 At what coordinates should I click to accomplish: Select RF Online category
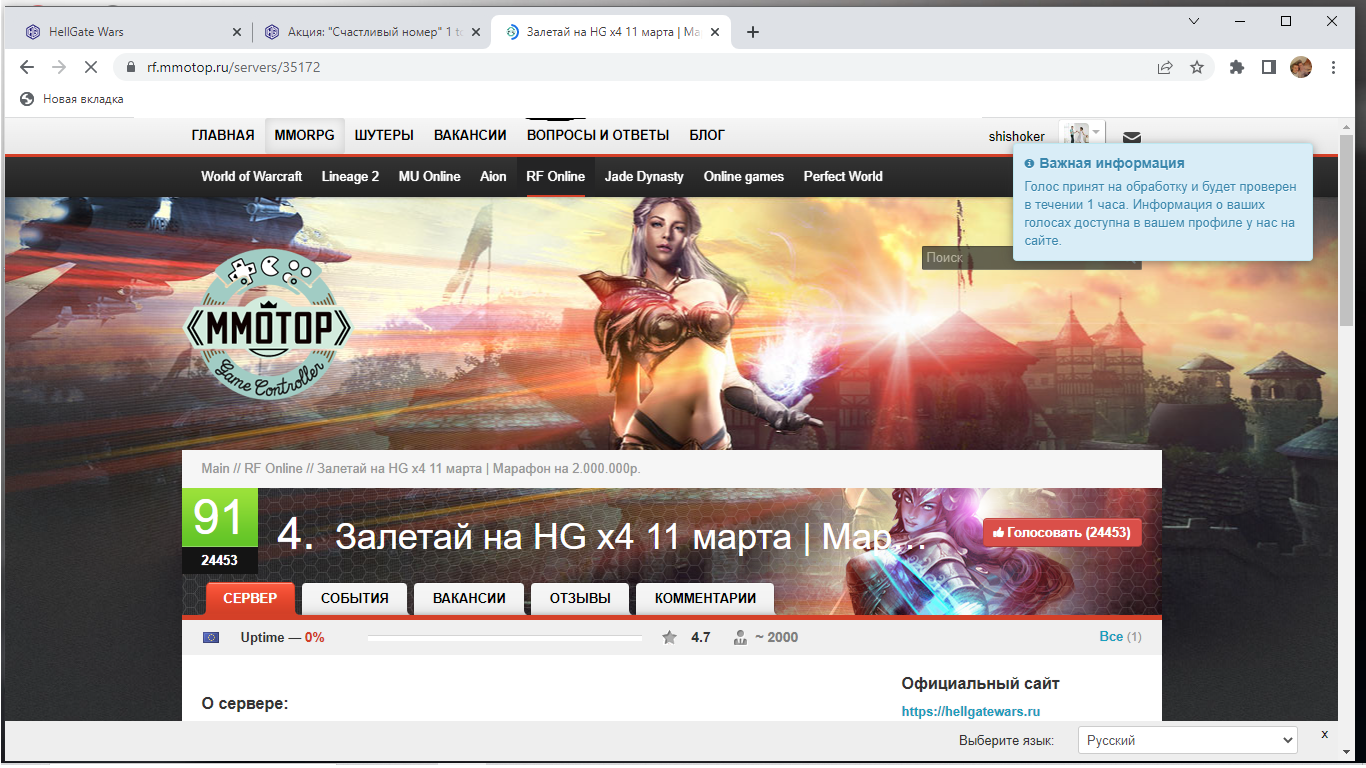coord(556,176)
